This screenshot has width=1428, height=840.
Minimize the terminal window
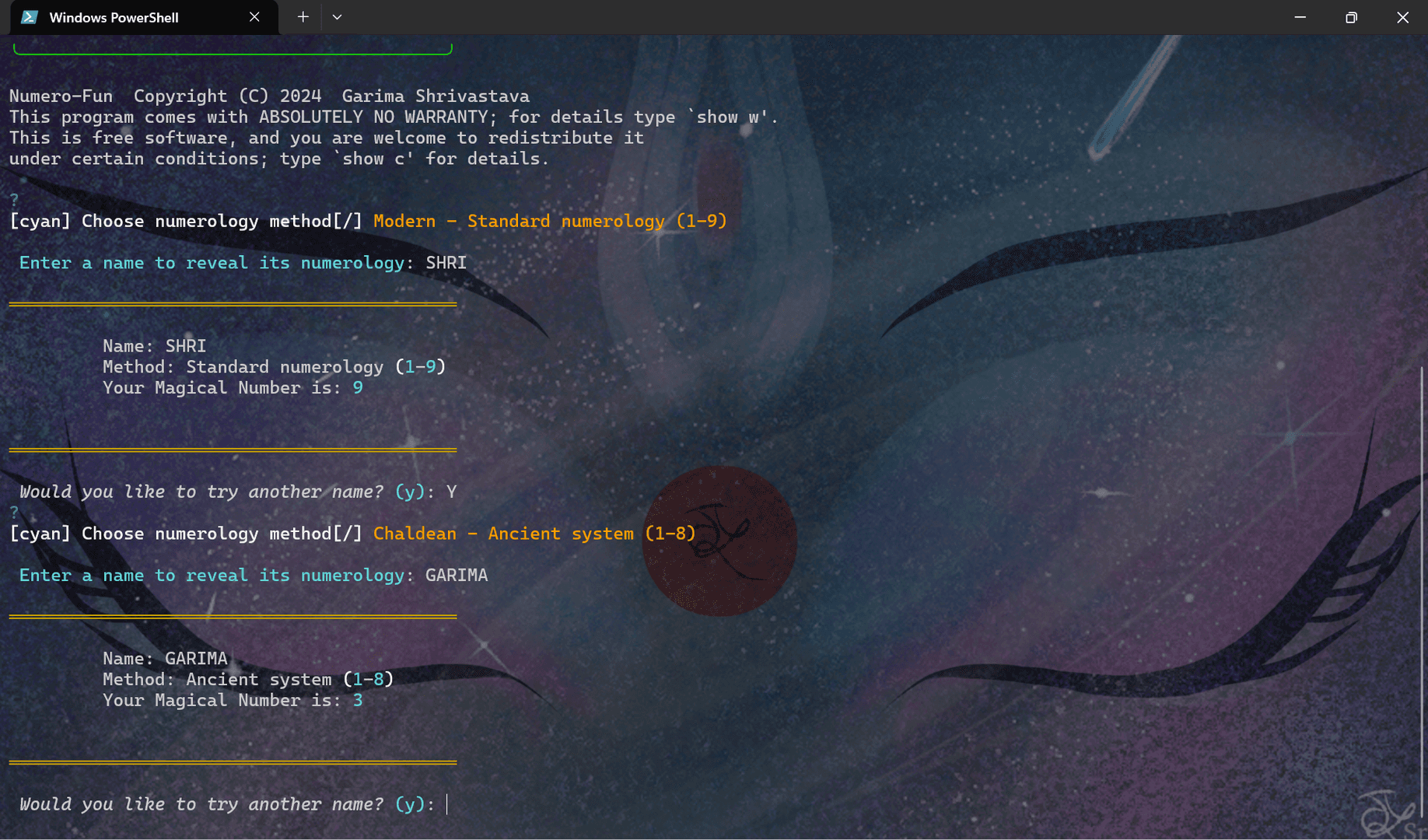[x=1300, y=17]
